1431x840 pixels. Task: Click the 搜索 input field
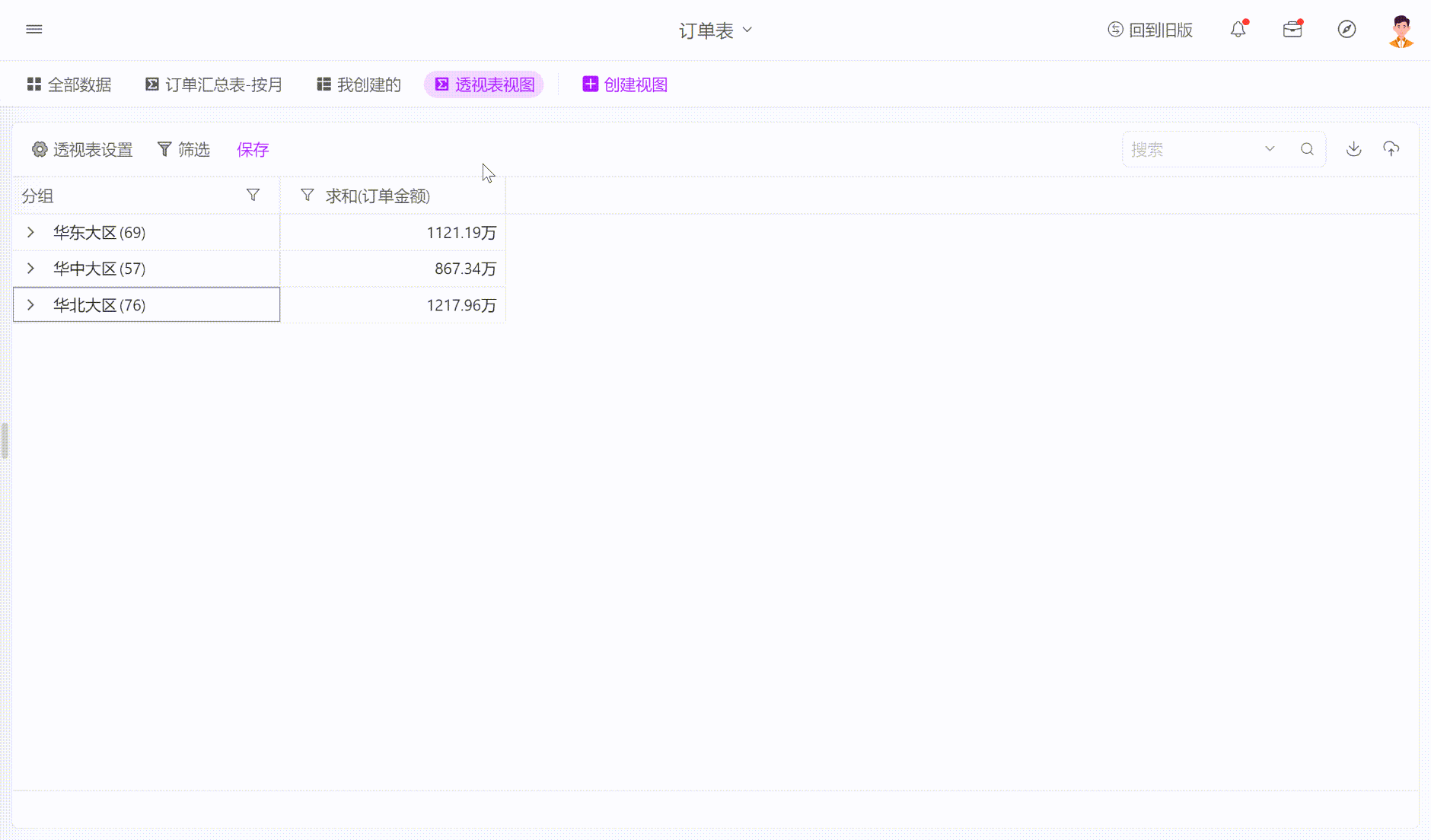1191,150
